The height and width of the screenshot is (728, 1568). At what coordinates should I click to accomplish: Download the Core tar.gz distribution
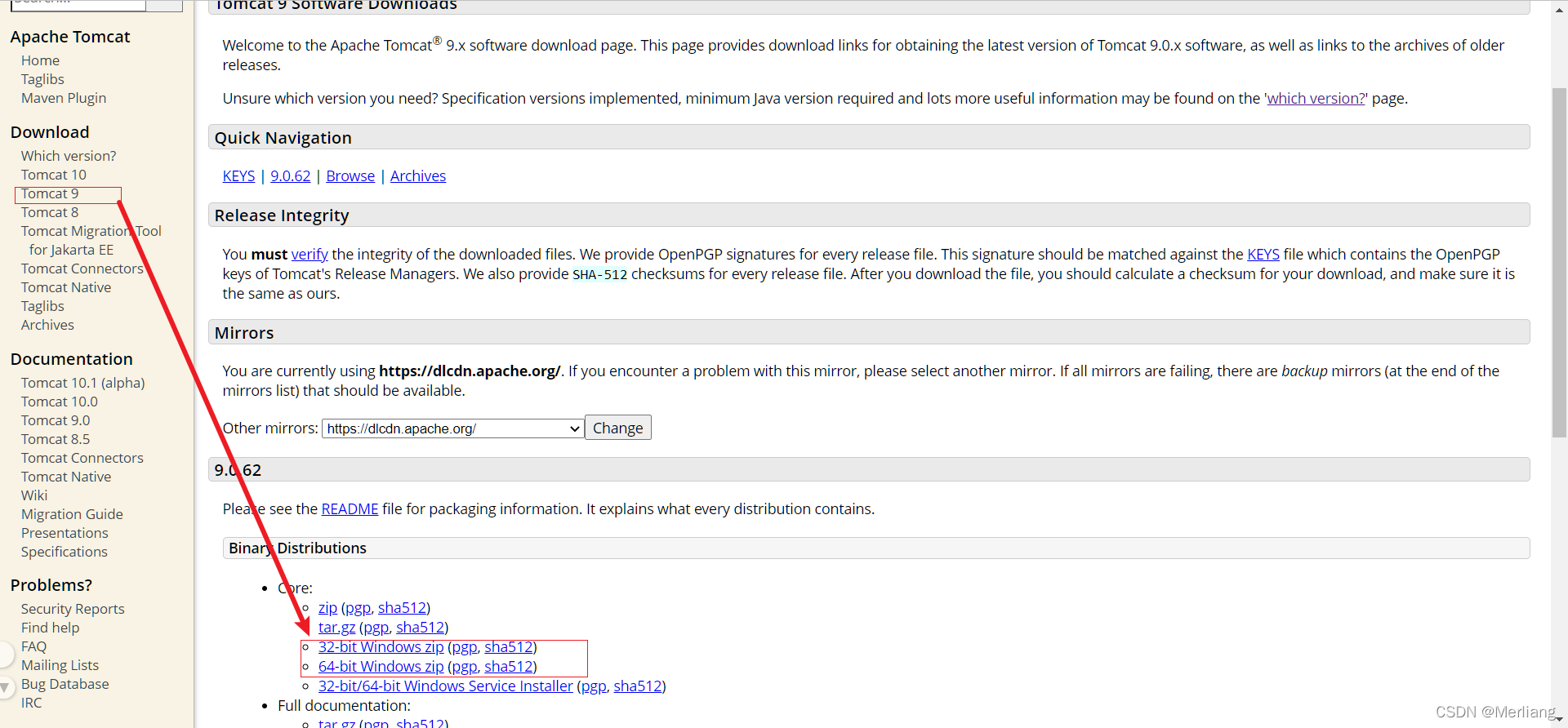click(x=336, y=628)
